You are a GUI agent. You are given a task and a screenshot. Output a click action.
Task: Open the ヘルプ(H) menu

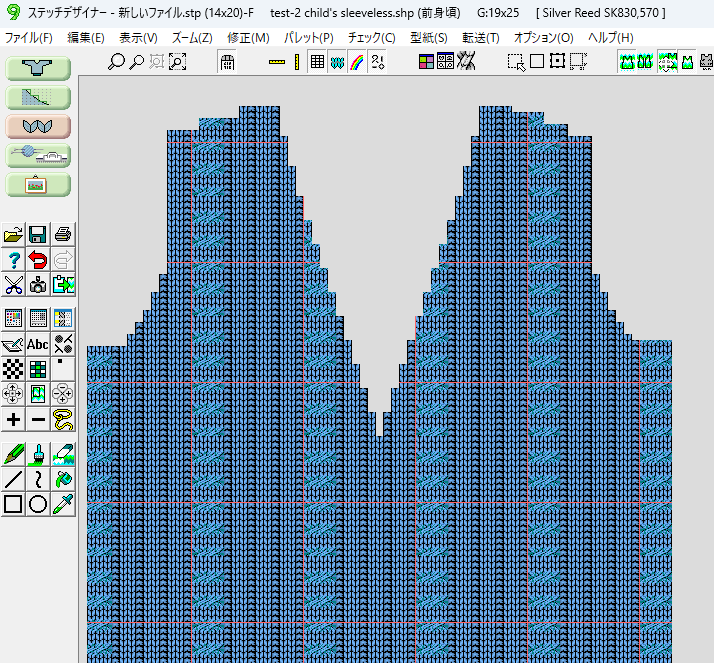coord(610,37)
